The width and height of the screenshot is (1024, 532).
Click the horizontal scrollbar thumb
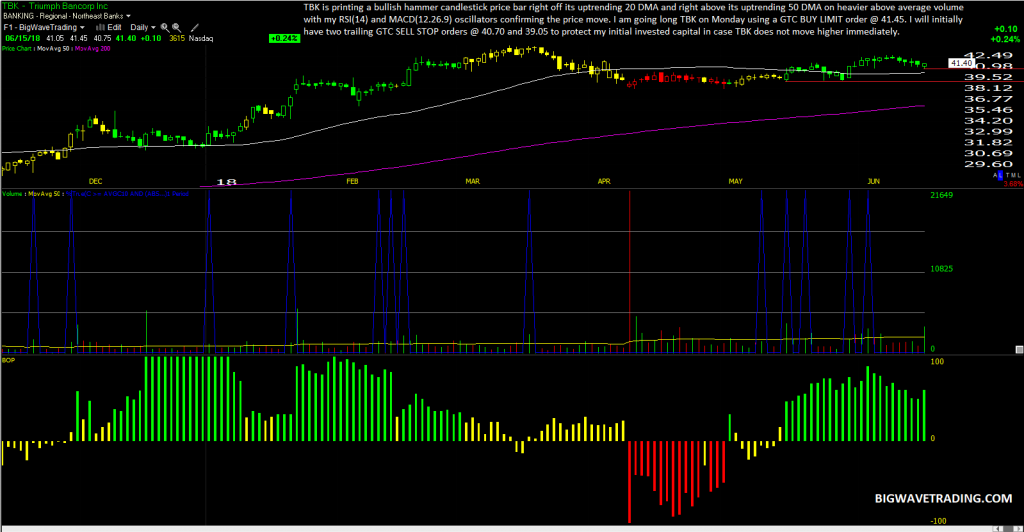(1008, 529)
